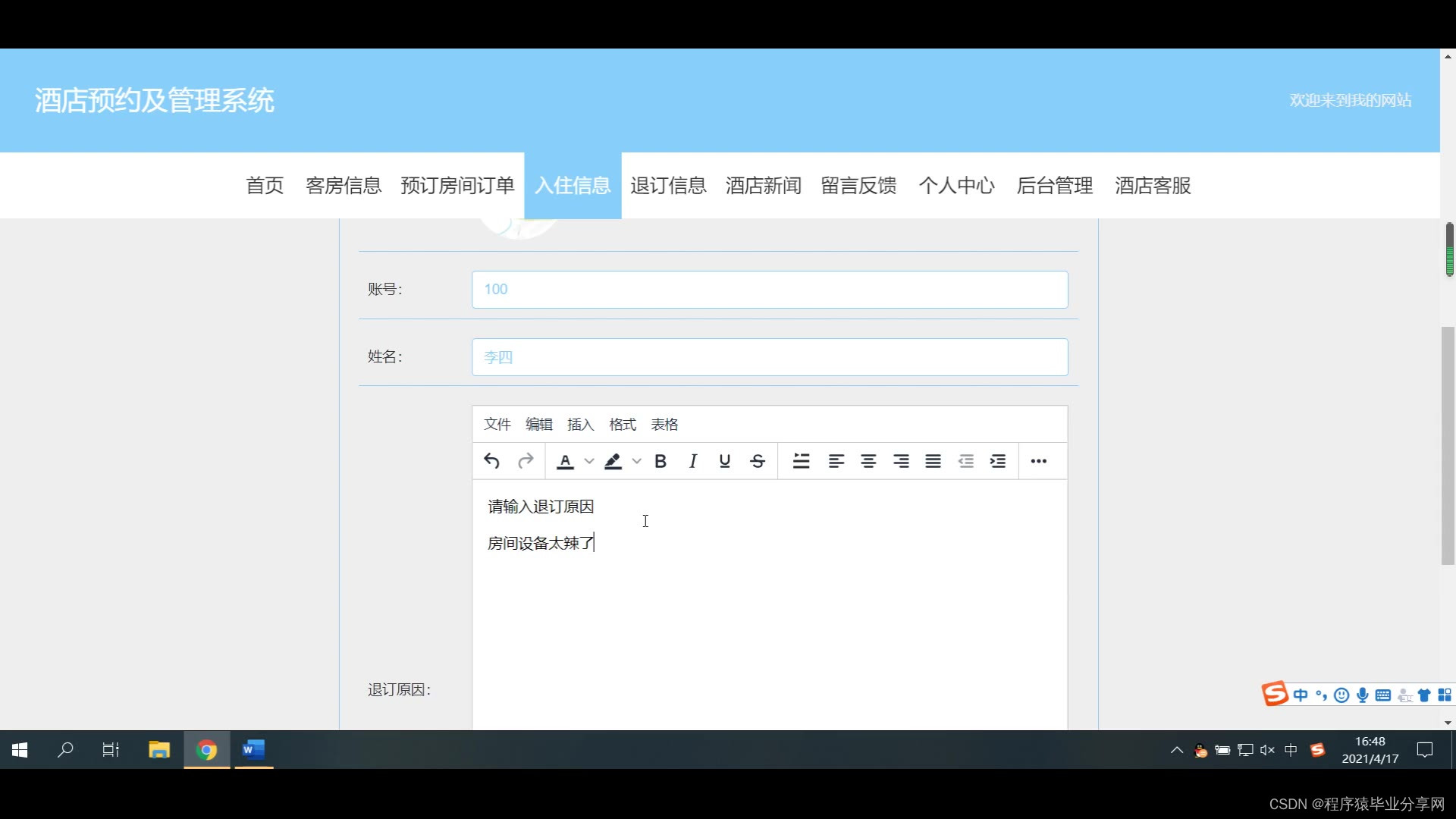Image resolution: width=1456 pixels, height=819 pixels.
Task: Switch to the 退订信息 navigation tab
Action: point(668,186)
